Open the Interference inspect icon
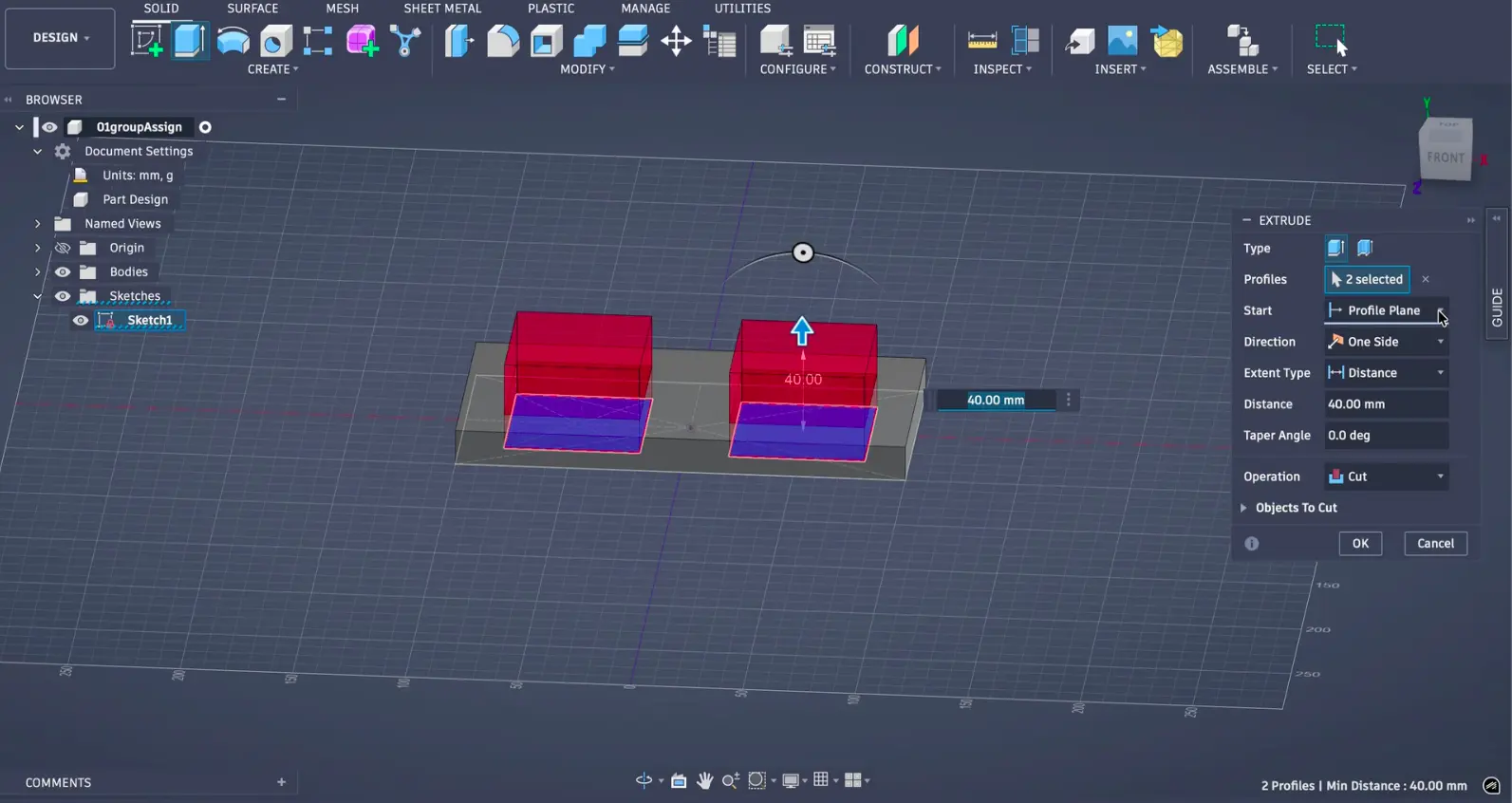 [x=1025, y=41]
